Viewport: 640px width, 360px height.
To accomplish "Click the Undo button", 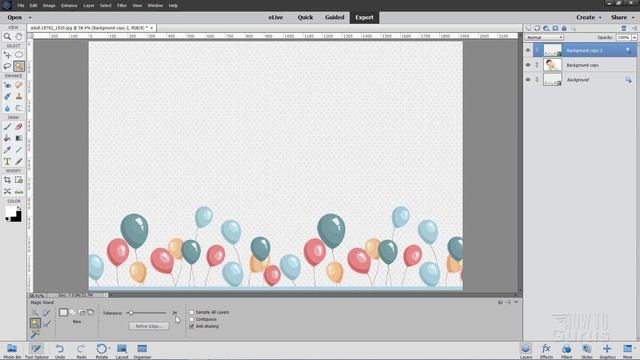I will click(60, 351).
